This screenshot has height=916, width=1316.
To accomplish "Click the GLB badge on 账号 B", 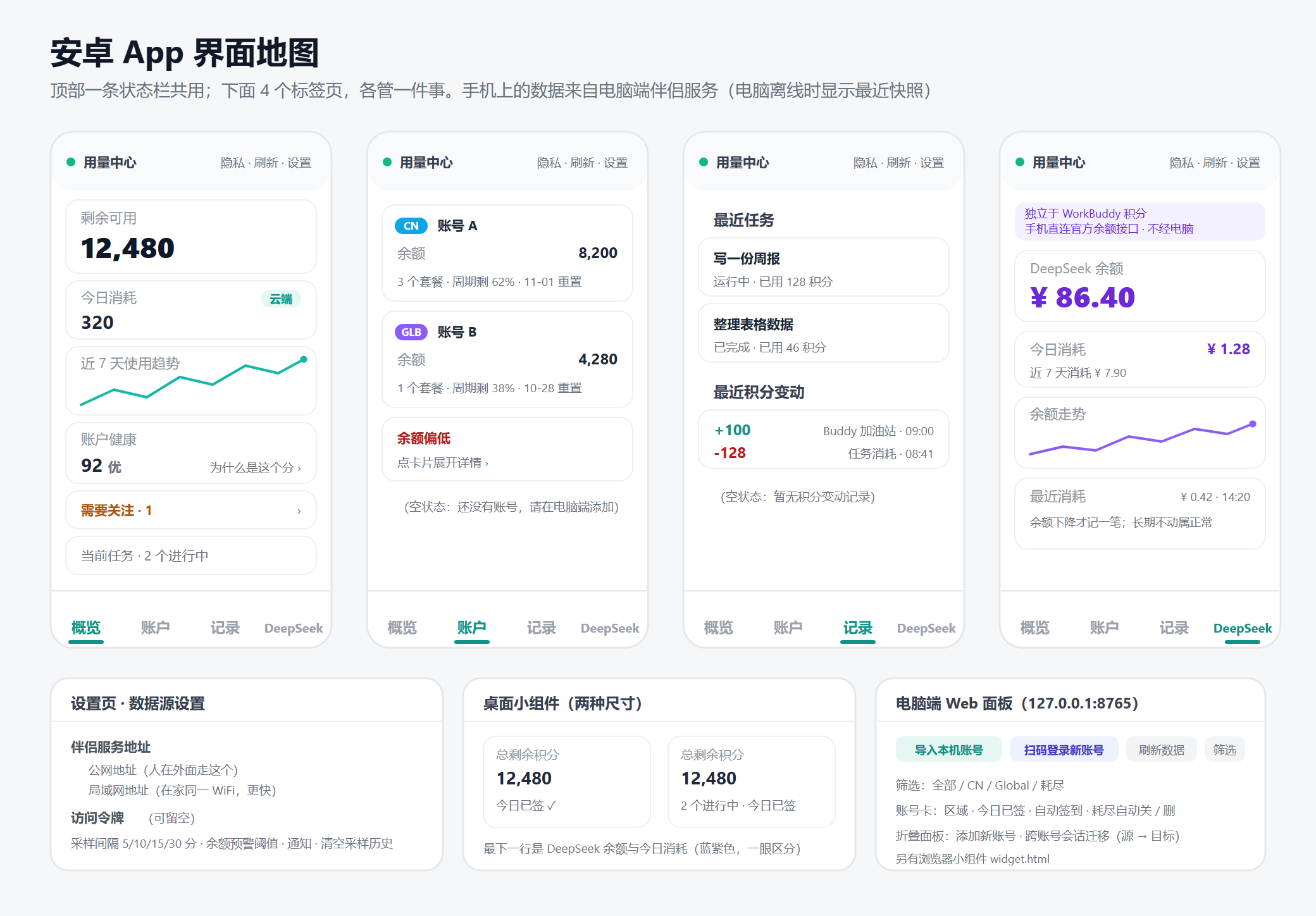I will click(411, 332).
